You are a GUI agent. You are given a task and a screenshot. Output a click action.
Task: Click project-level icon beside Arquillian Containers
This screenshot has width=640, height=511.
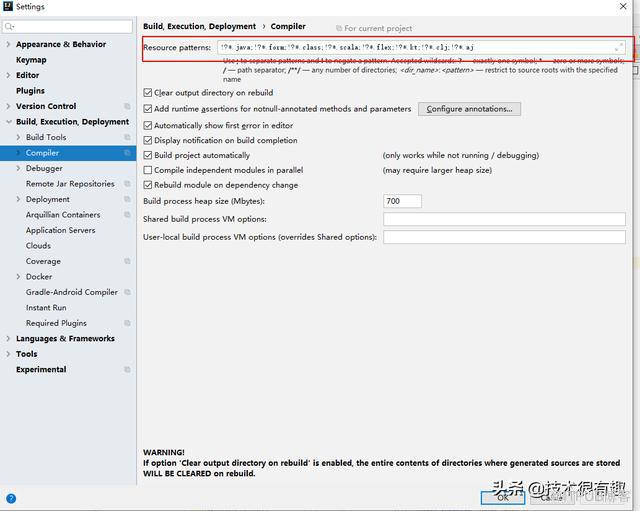(x=127, y=215)
